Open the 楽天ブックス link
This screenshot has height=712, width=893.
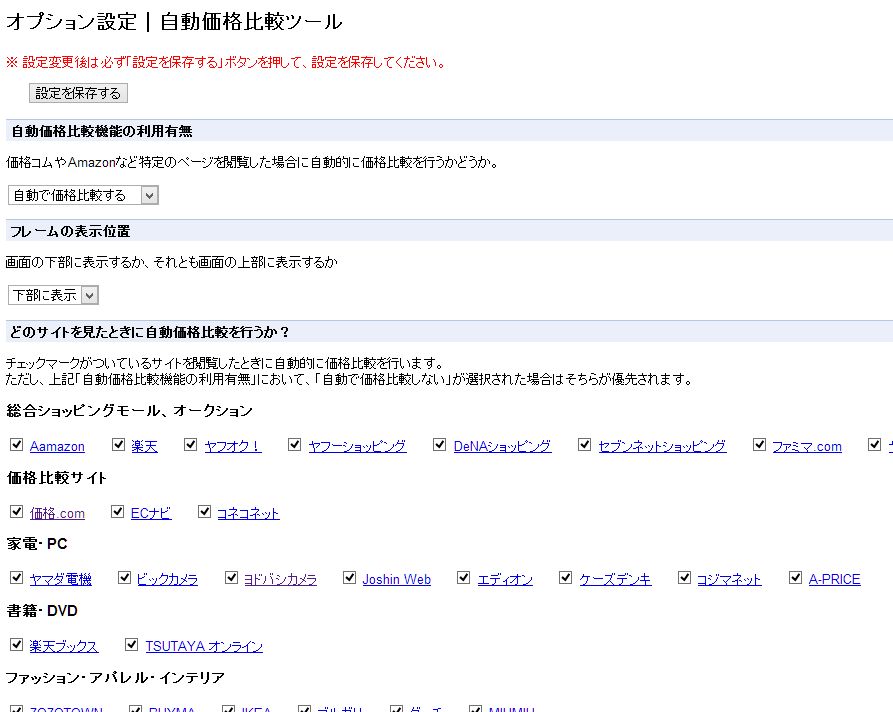pyautogui.click(x=64, y=646)
